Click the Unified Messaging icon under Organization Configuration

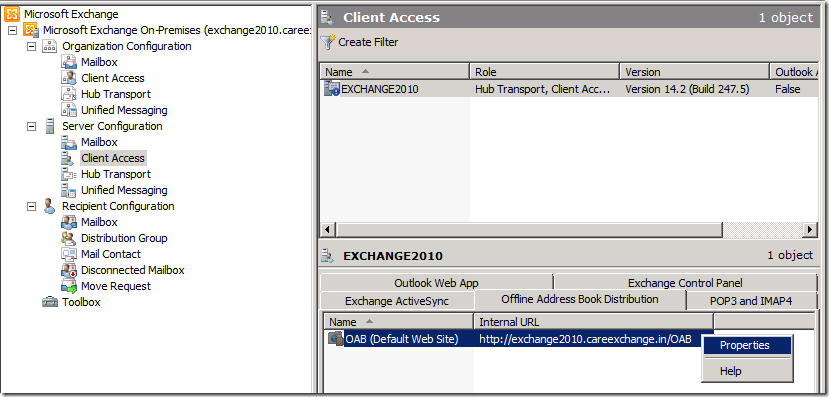(x=69, y=110)
